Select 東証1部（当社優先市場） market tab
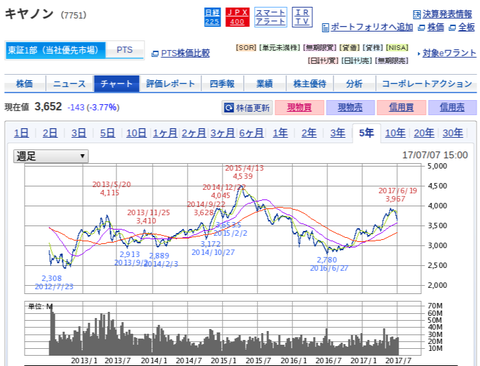 55,50
